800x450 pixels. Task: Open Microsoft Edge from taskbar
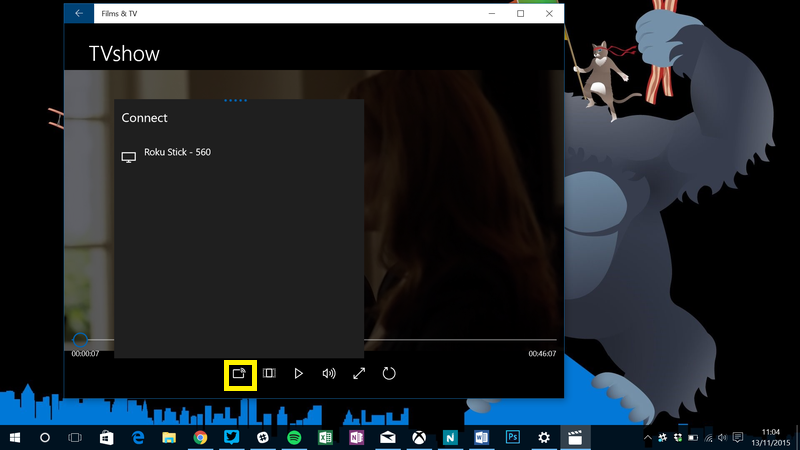[x=138, y=438]
